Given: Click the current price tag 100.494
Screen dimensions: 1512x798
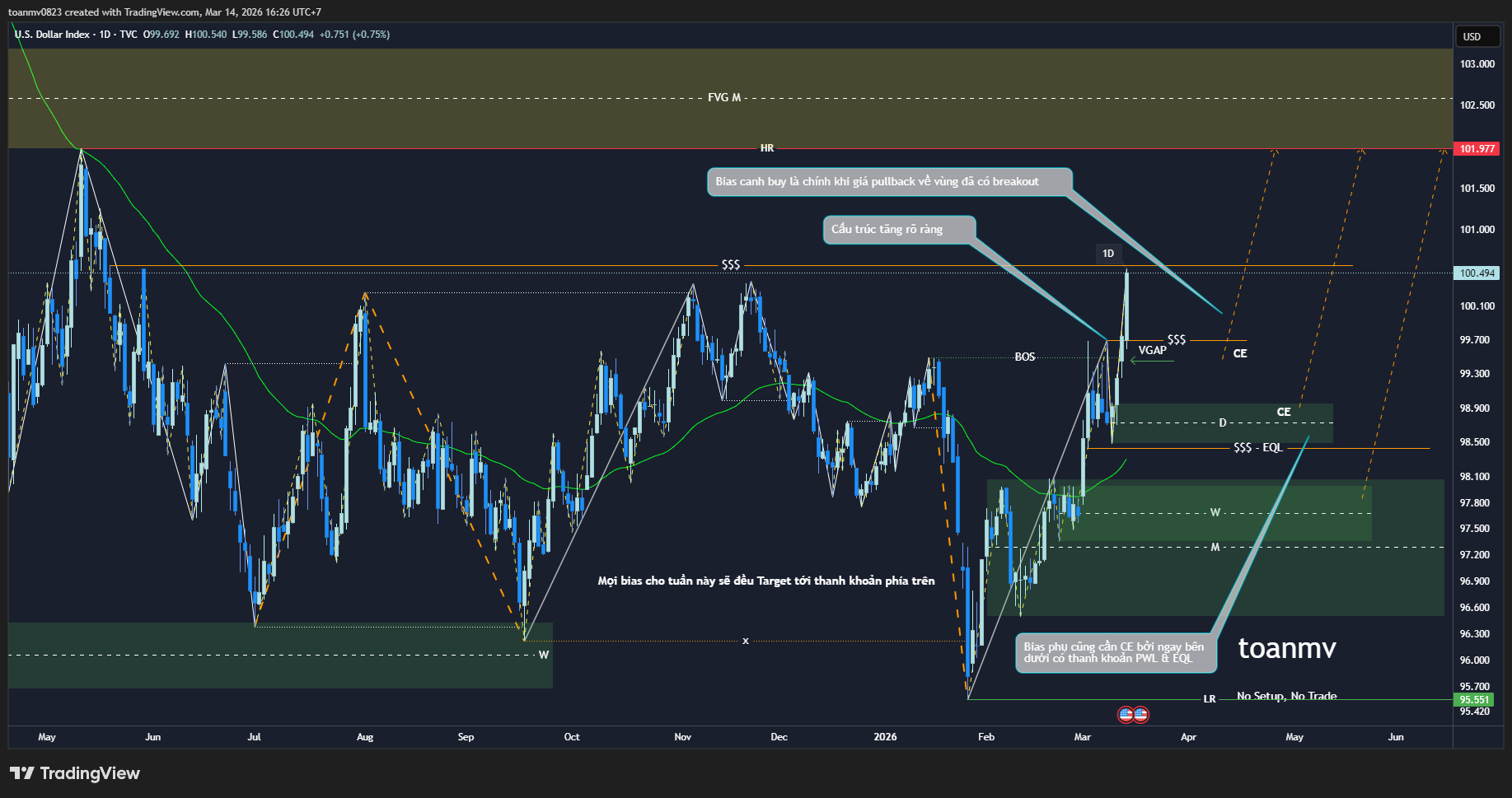Looking at the screenshot, I should [x=1477, y=273].
